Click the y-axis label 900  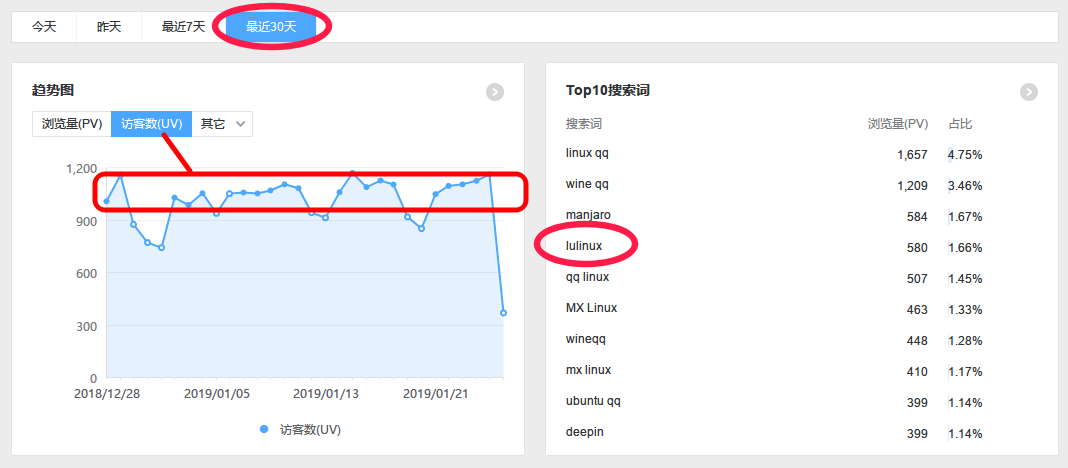point(87,221)
